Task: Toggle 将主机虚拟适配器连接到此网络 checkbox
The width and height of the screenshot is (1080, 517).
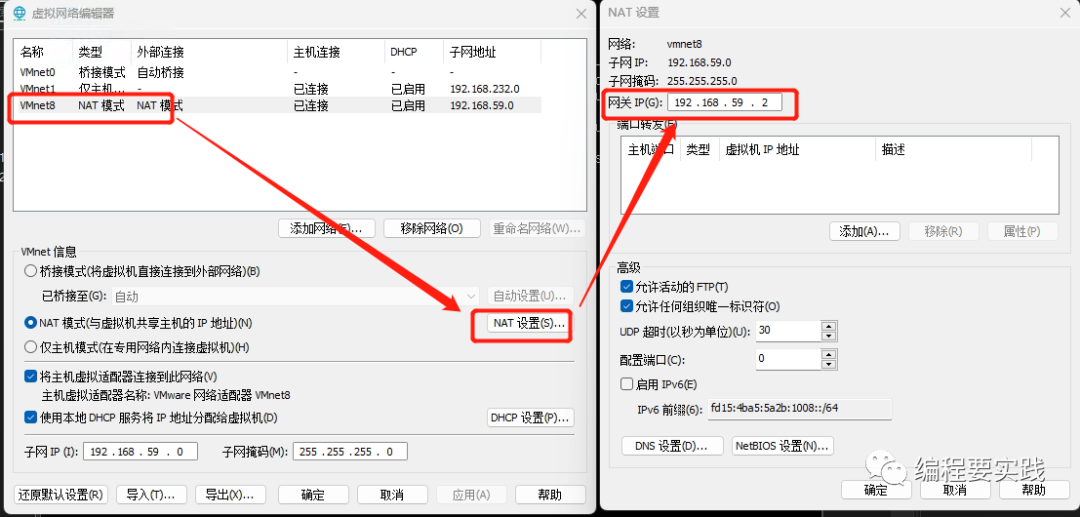Action: 30,377
